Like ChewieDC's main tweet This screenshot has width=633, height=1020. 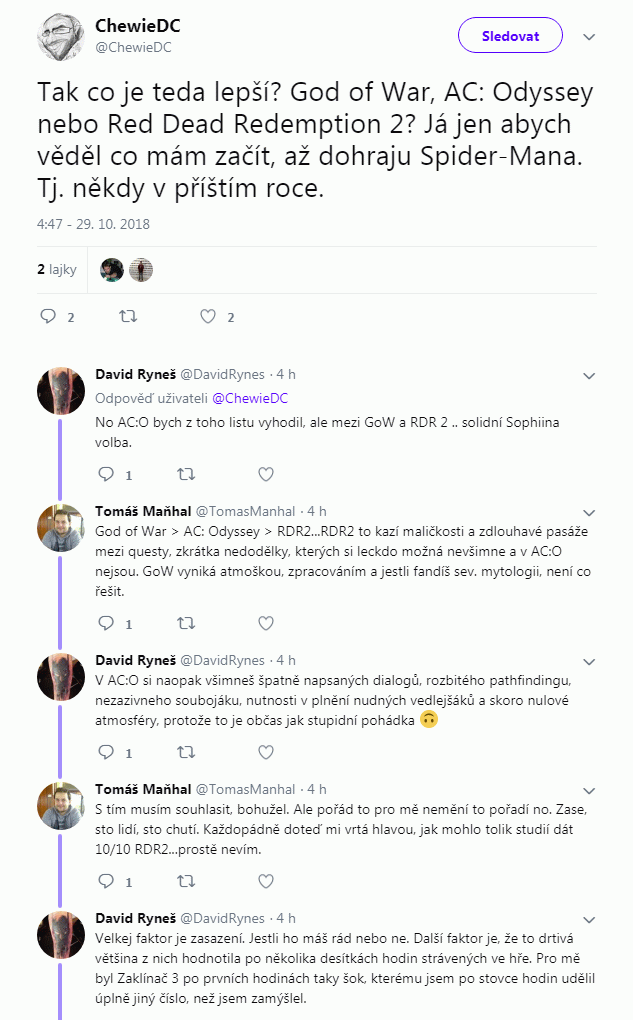click(x=208, y=317)
